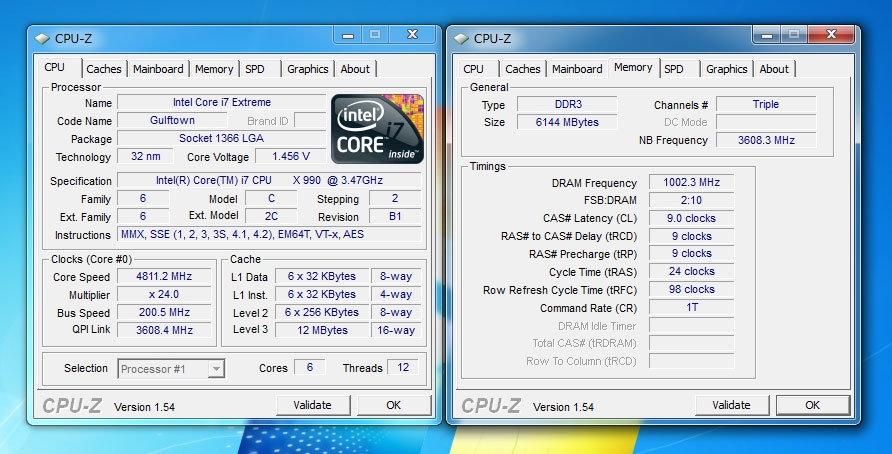The height and width of the screenshot is (454, 892).
Task: Click the FSB:DRAM value 2:10
Action: point(691,200)
